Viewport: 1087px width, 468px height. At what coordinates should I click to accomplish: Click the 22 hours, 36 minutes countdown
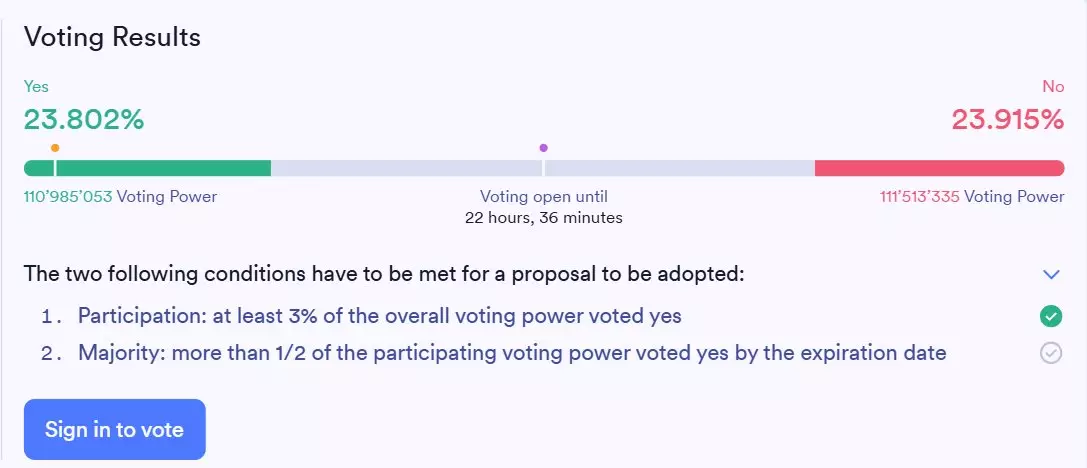544,218
